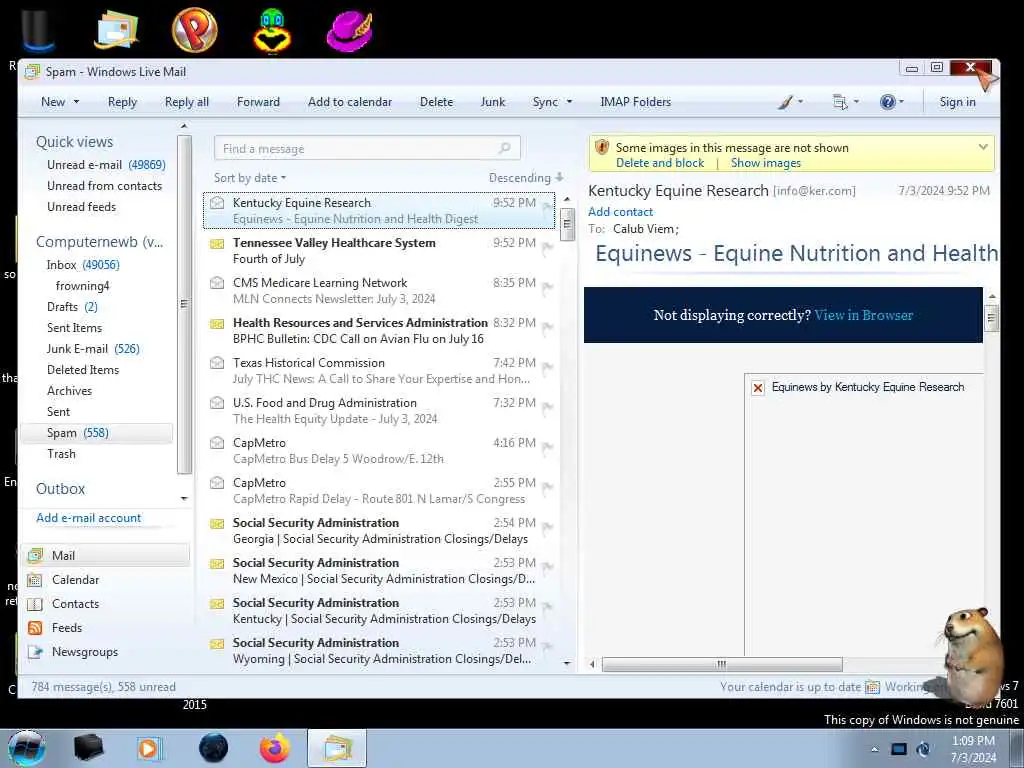The width and height of the screenshot is (1024, 768).
Task: Open the Menus toolbar icon
Action: pyautogui.click(x=840, y=102)
